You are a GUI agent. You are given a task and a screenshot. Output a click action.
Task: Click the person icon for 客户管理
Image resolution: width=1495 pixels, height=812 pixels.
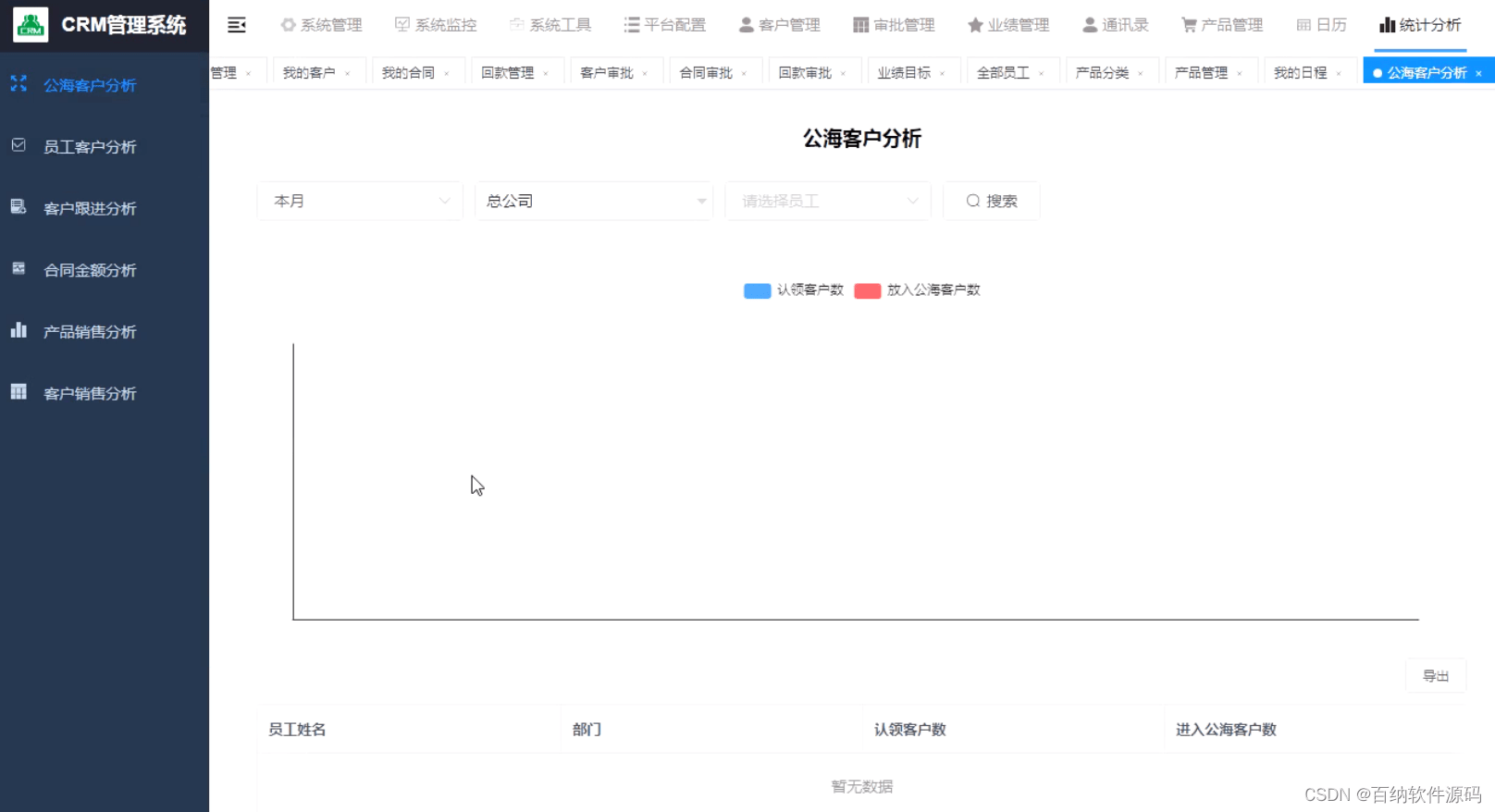point(746,25)
